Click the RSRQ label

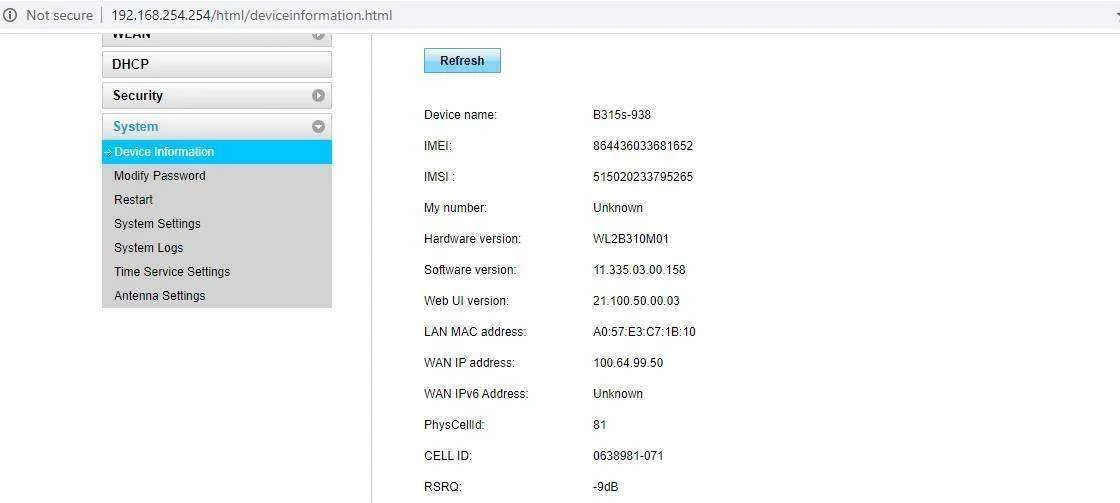(x=443, y=487)
